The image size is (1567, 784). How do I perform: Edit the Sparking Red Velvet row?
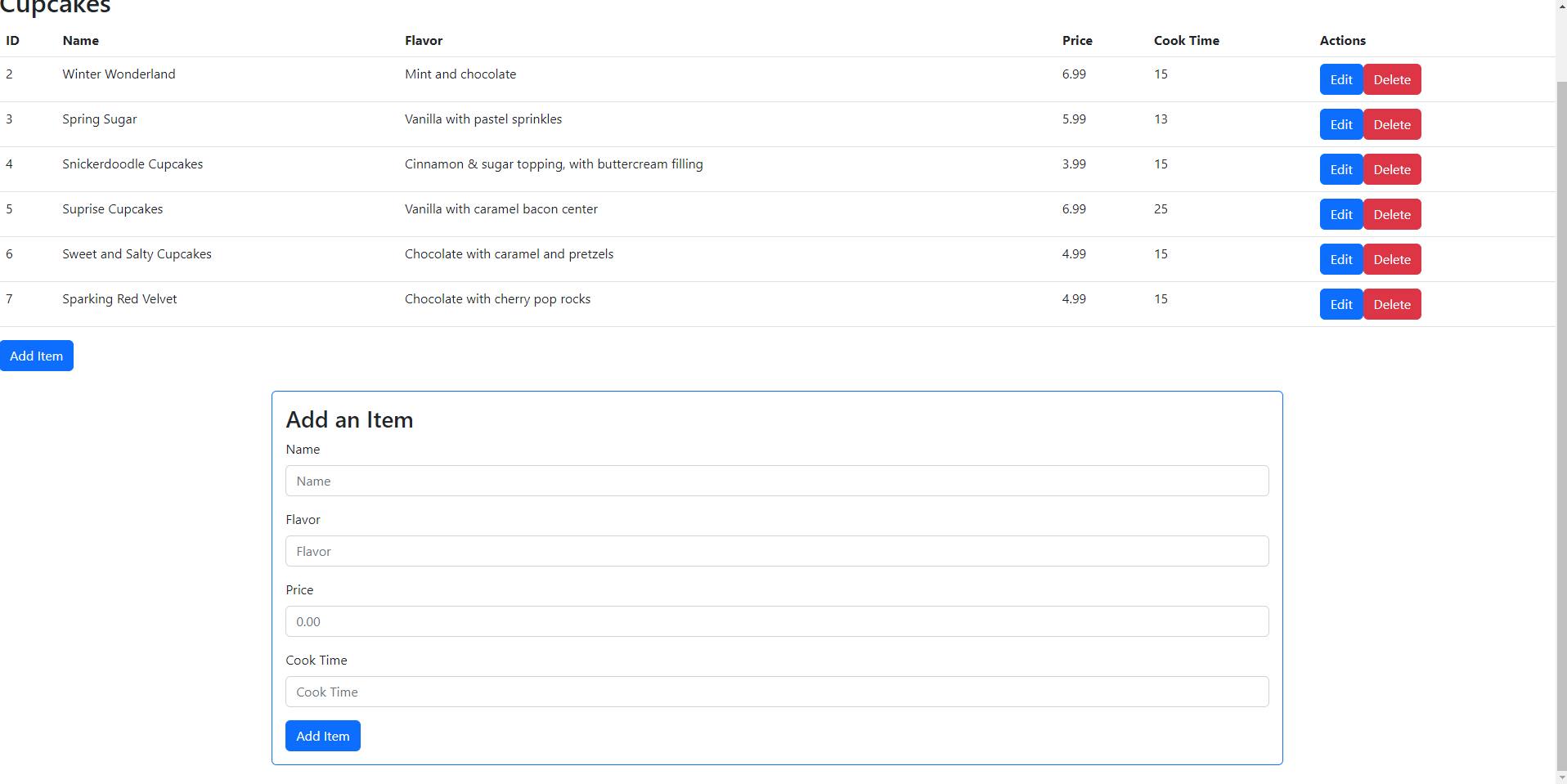[x=1340, y=304]
